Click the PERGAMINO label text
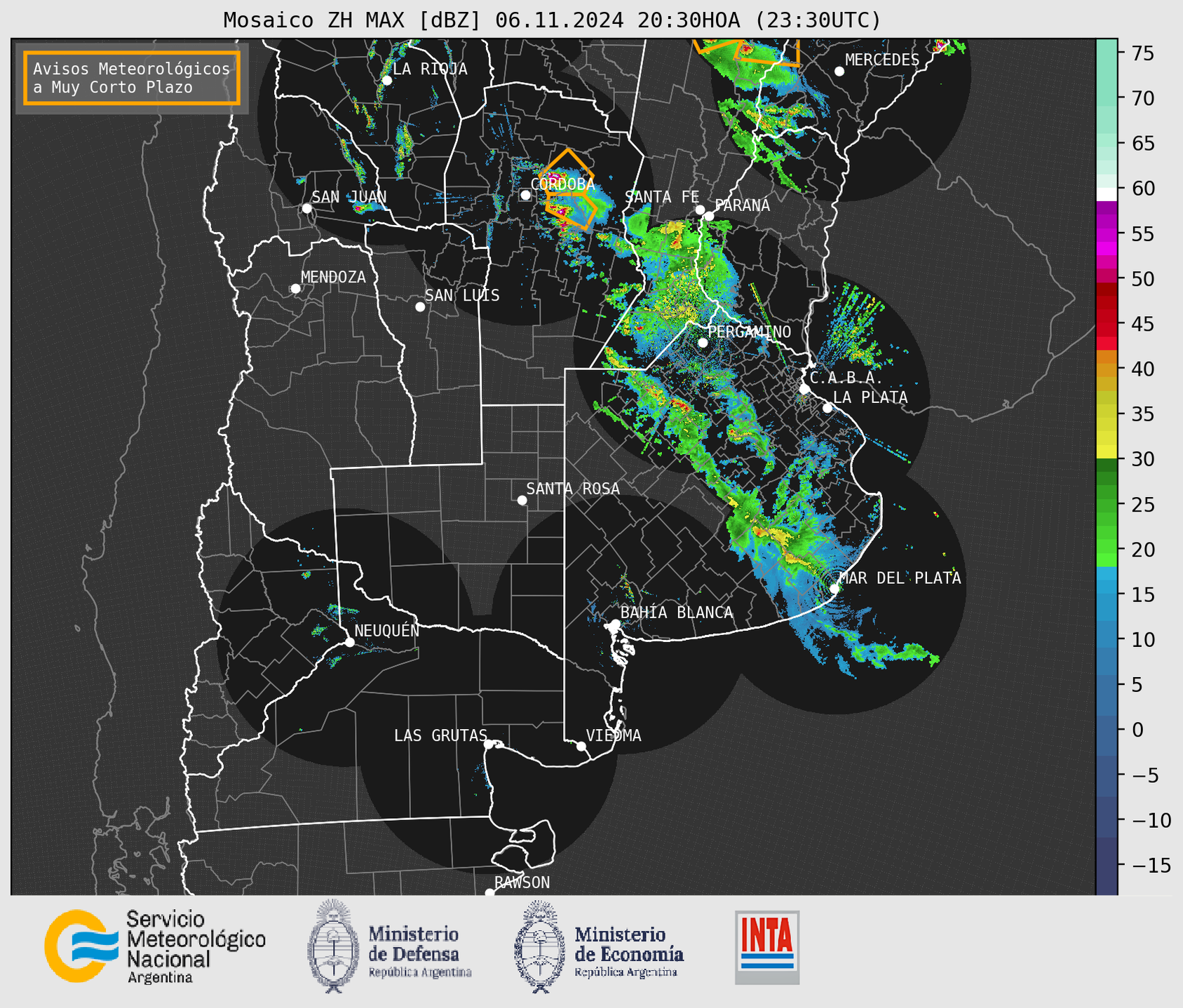 pyautogui.click(x=749, y=332)
